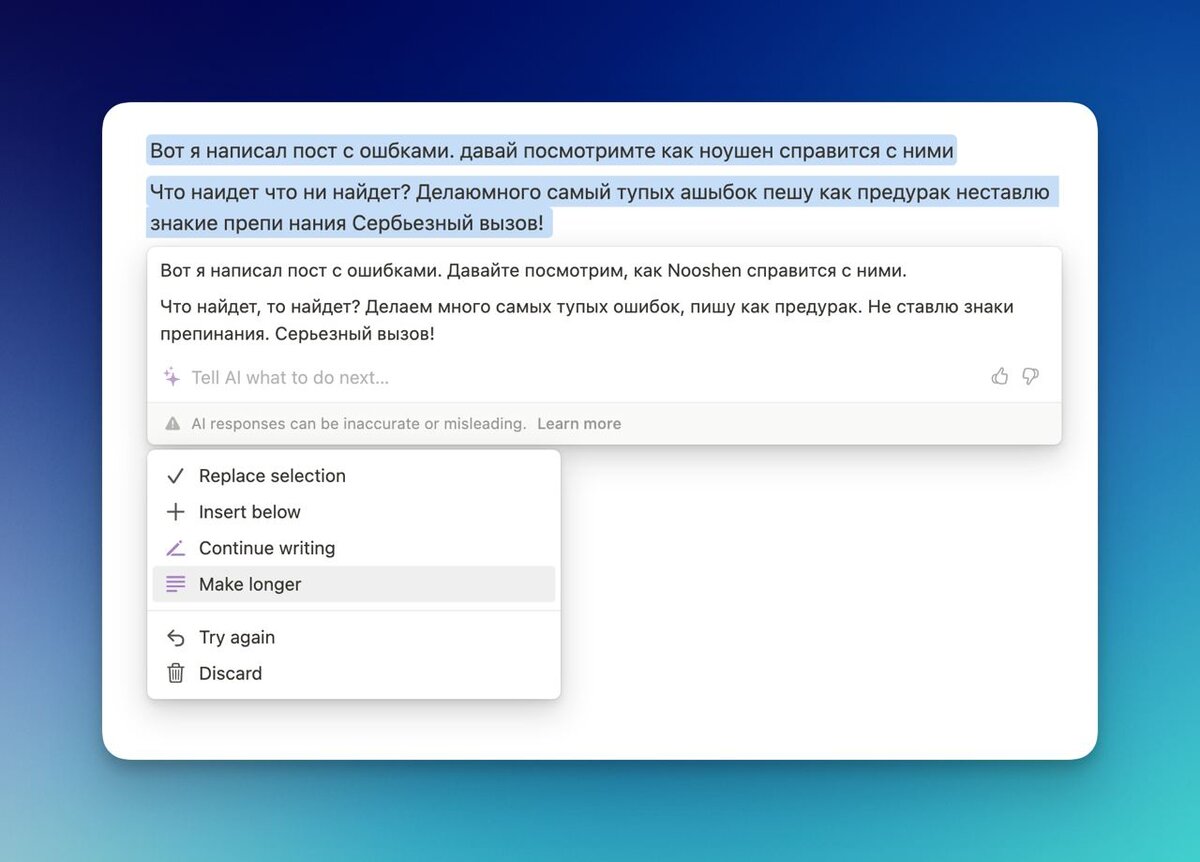This screenshot has width=1200, height=862.
Task: Discard the AI-generated text
Action: pos(231,673)
